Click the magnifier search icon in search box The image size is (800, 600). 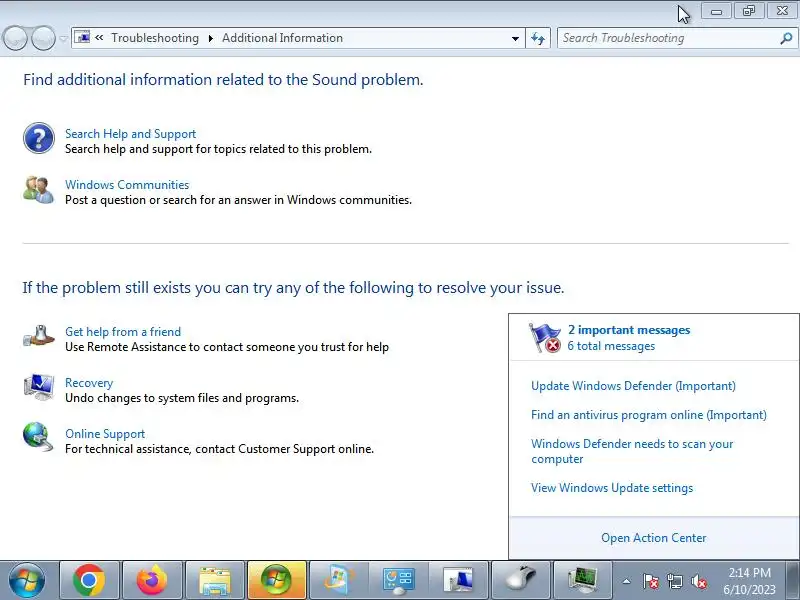click(x=786, y=38)
